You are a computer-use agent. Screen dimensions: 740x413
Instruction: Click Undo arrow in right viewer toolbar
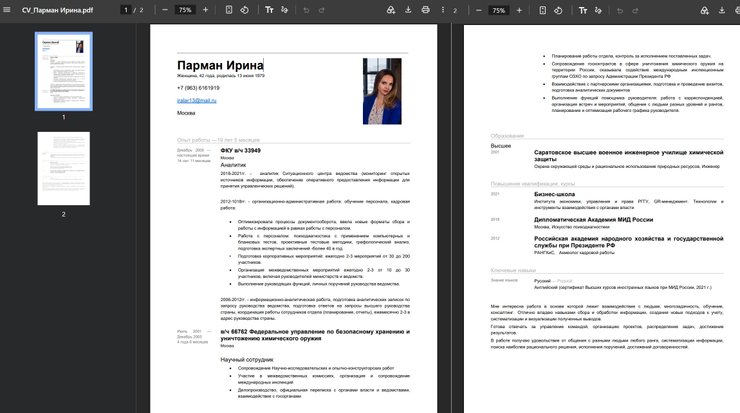tap(620, 10)
